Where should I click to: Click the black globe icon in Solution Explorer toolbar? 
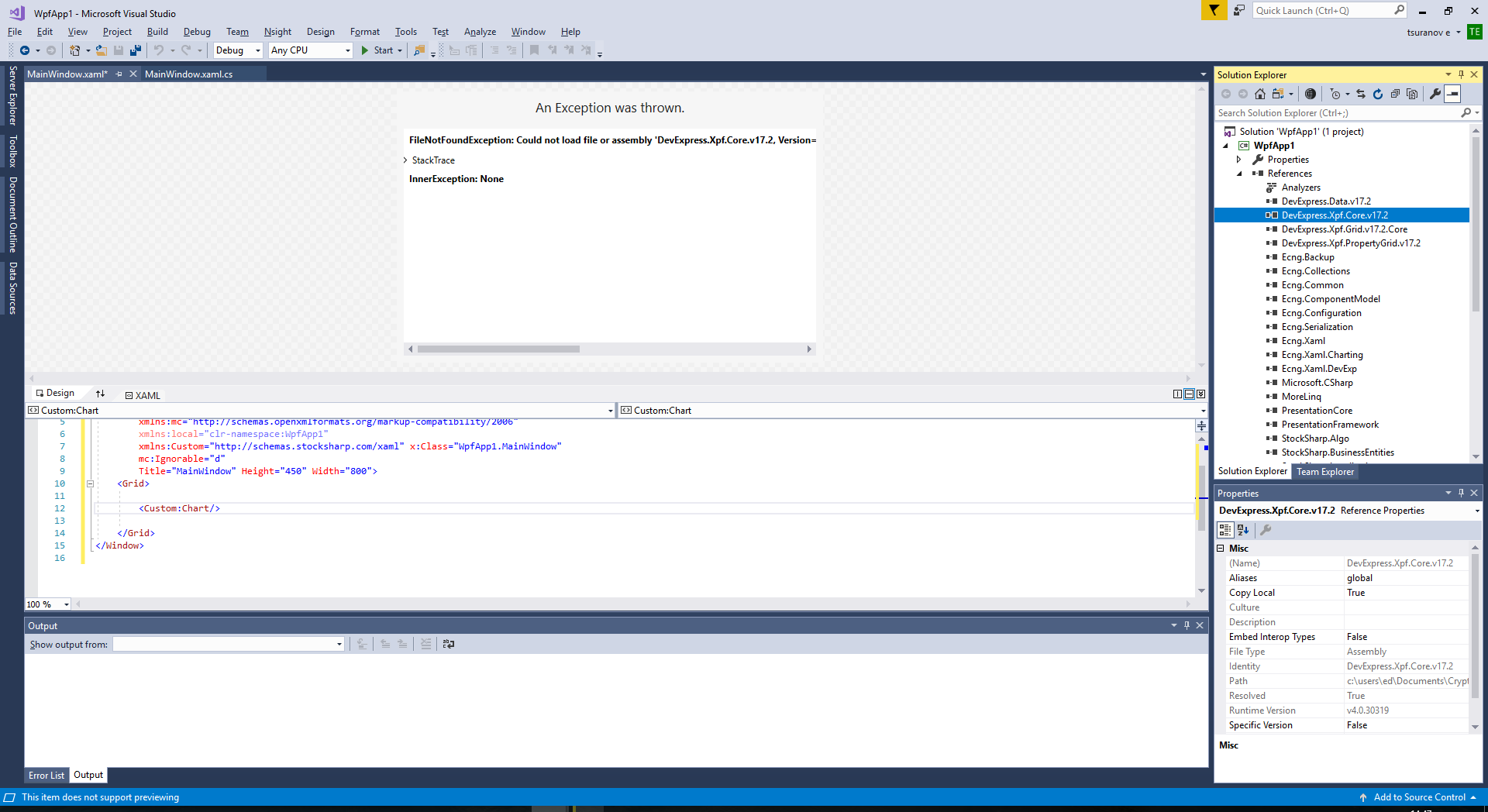[1311, 94]
